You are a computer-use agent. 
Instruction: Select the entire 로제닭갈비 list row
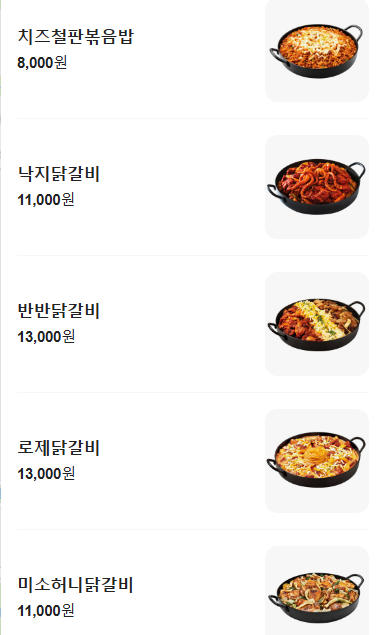193,460
